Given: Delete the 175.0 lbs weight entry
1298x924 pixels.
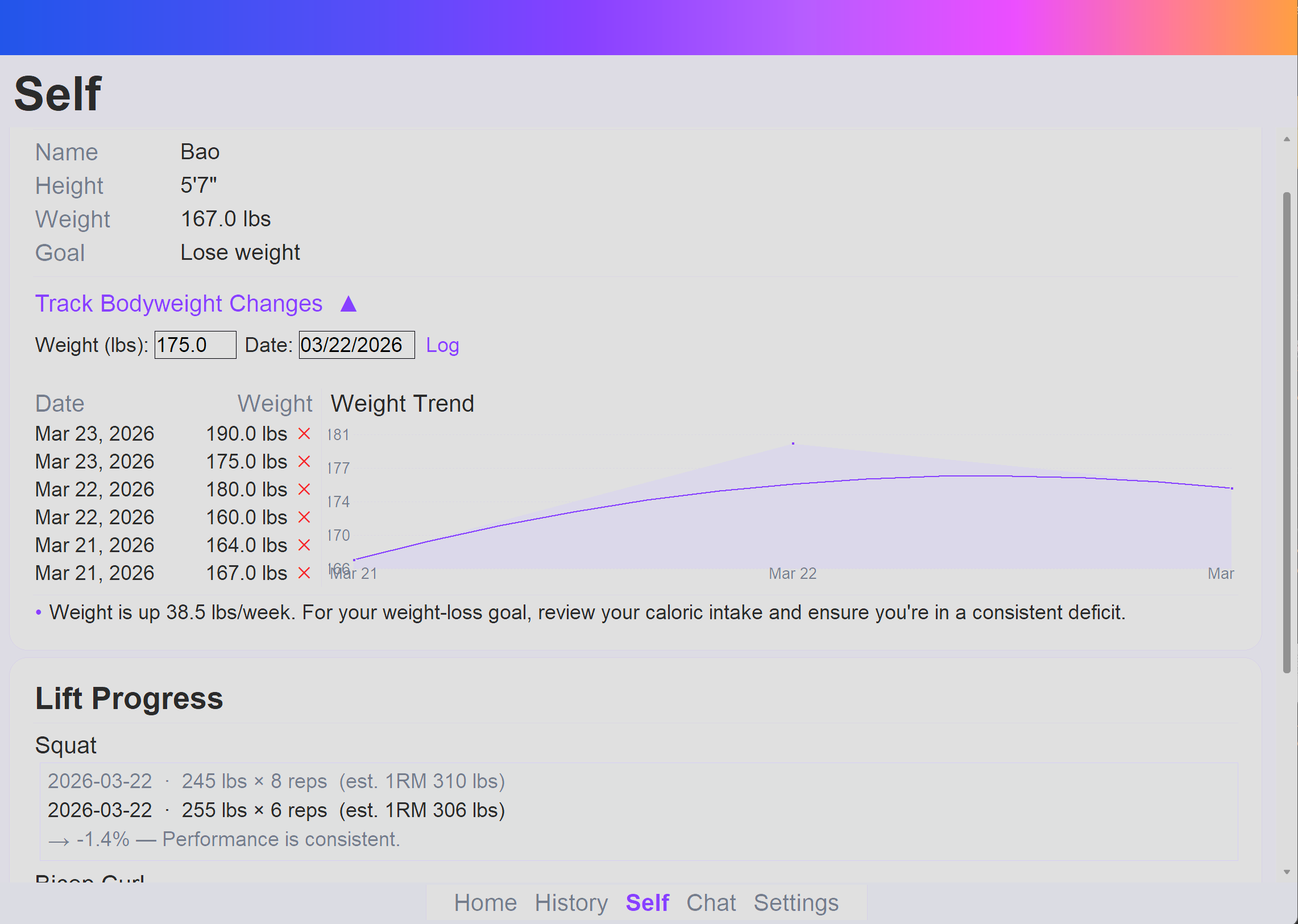Looking at the screenshot, I should [304, 461].
